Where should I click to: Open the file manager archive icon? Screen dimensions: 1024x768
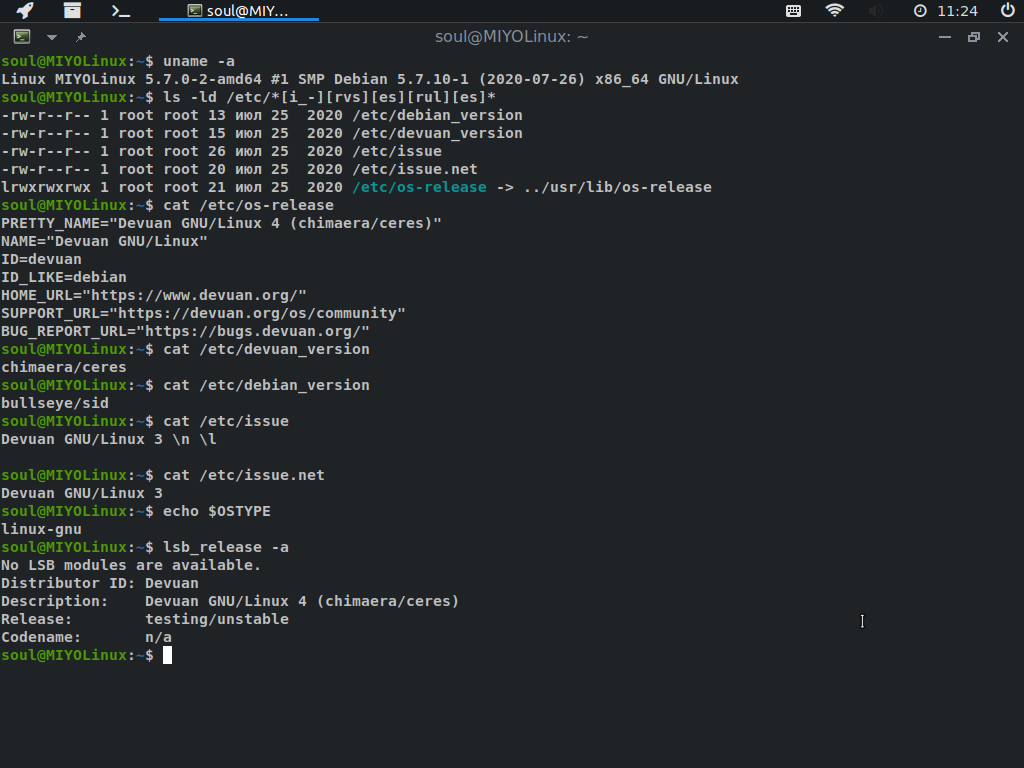[x=72, y=10]
